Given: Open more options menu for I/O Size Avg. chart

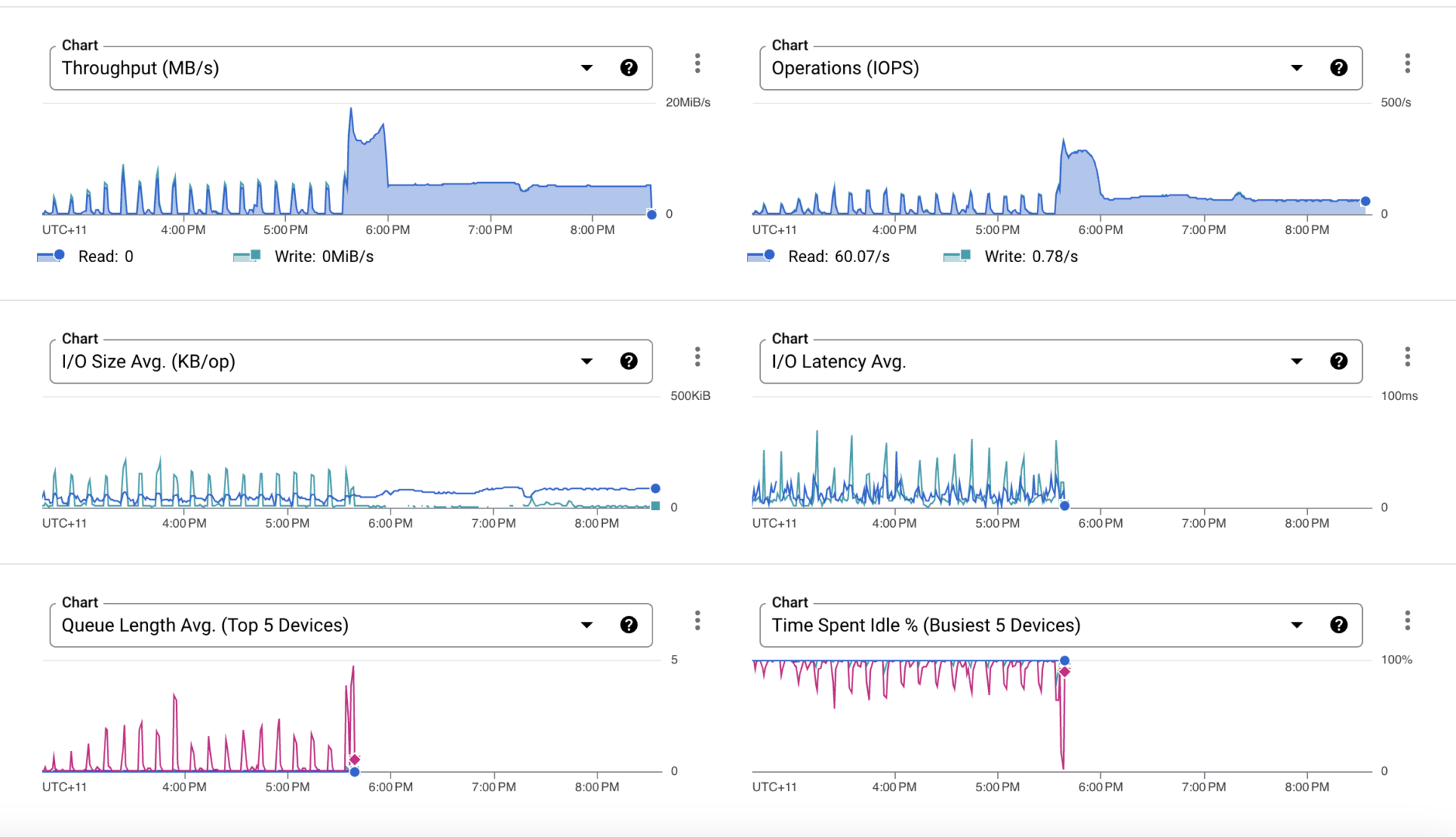Looking at the screenshot, I should pos(697,356).
